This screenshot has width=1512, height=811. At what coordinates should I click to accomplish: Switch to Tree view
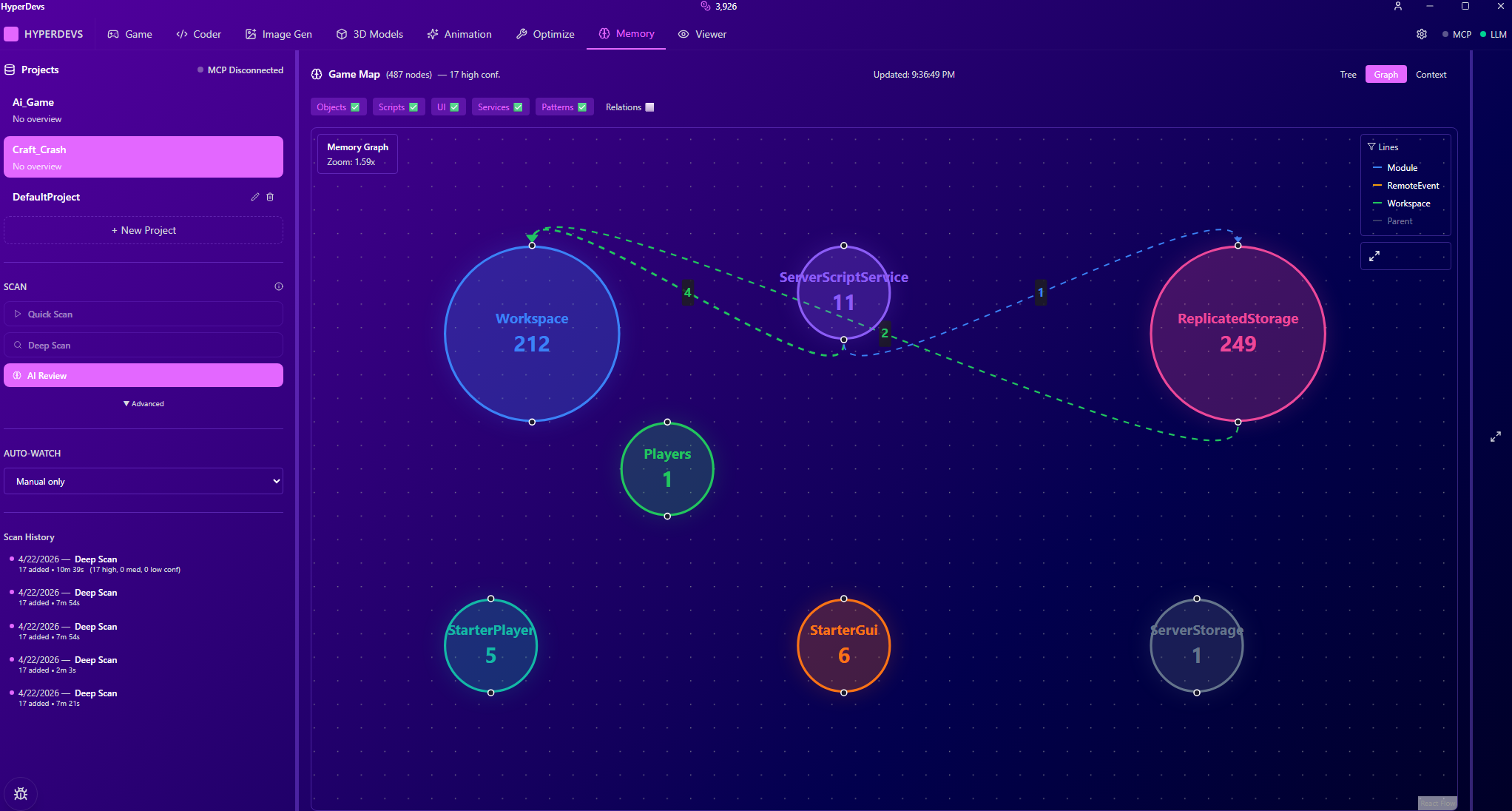[x=1348, y=75]
